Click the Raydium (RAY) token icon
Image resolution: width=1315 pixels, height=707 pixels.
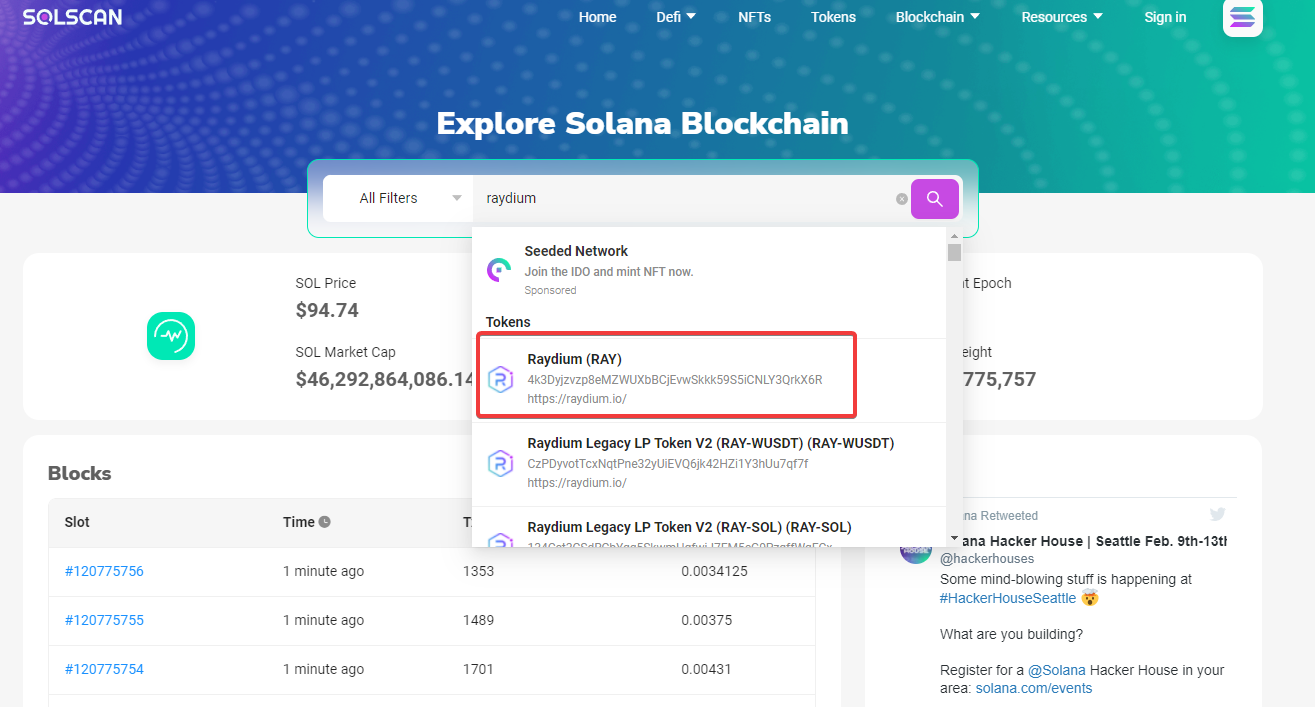500,379
